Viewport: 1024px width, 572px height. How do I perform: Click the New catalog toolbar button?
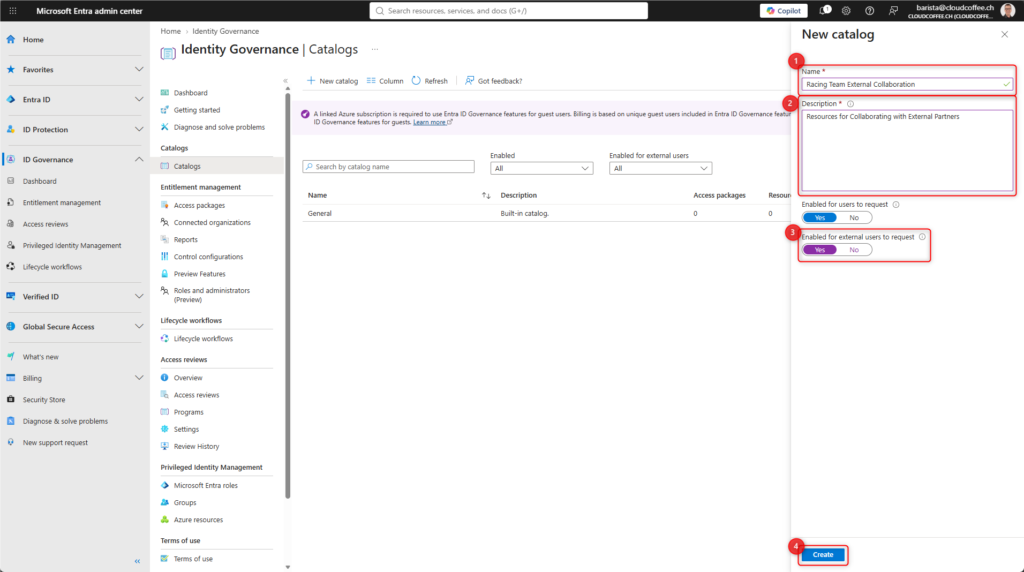(x=332, y=81)
